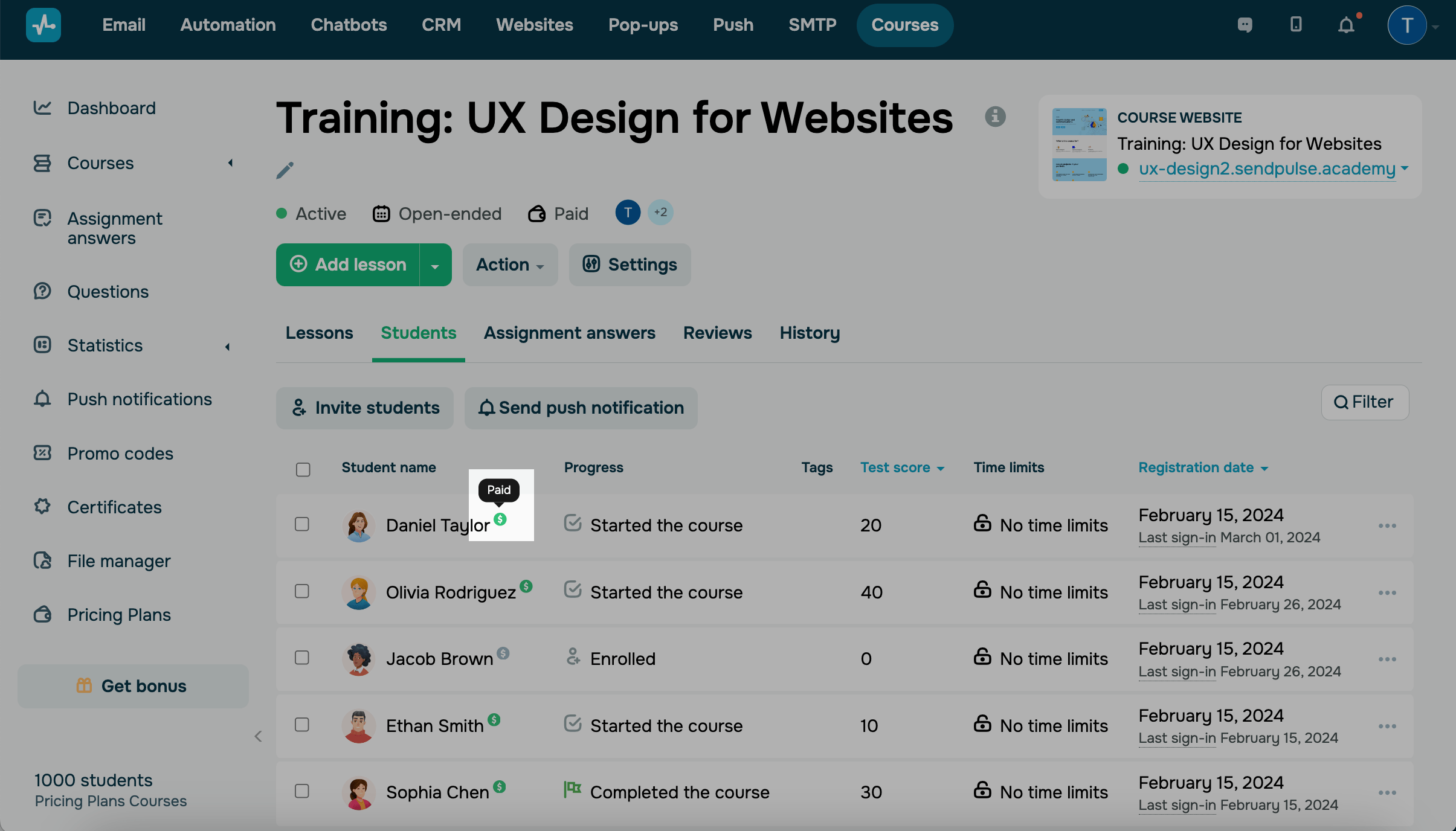Open the notifications bell in header
Image resolution: width=1456 pixels, height=831 pixels.
point(1346,25)
